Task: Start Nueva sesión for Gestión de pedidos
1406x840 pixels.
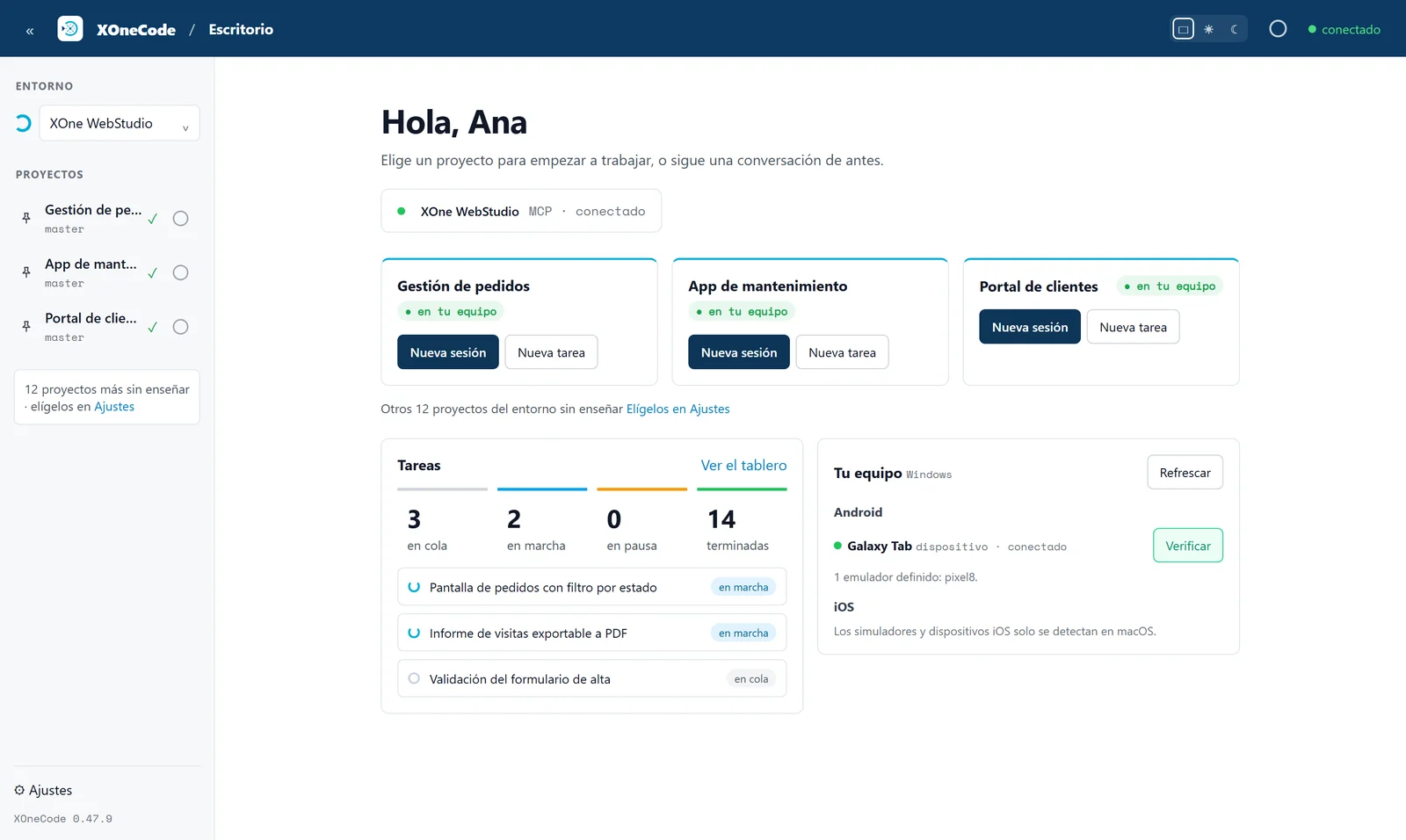Action: coord(448,352)
